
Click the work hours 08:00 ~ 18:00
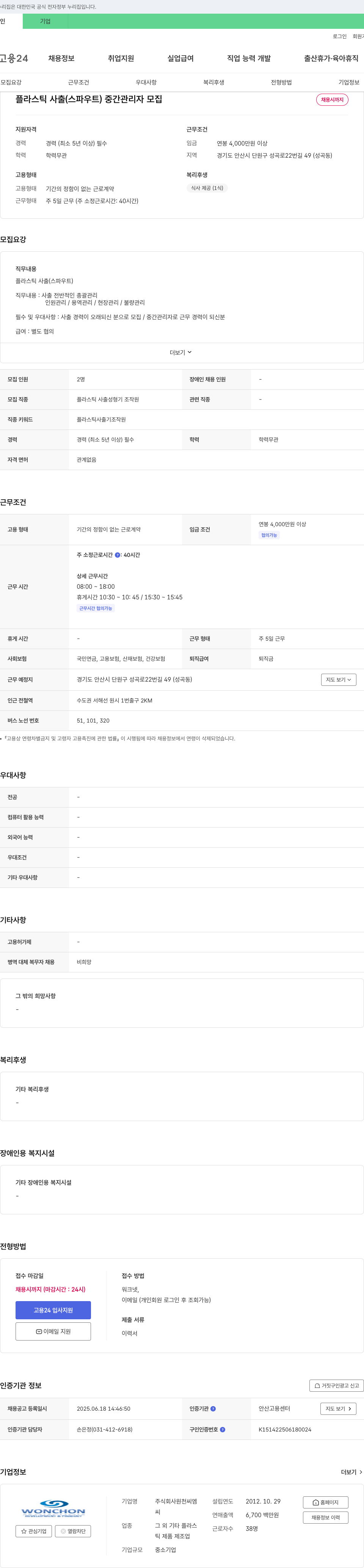[x=96, y=587]
